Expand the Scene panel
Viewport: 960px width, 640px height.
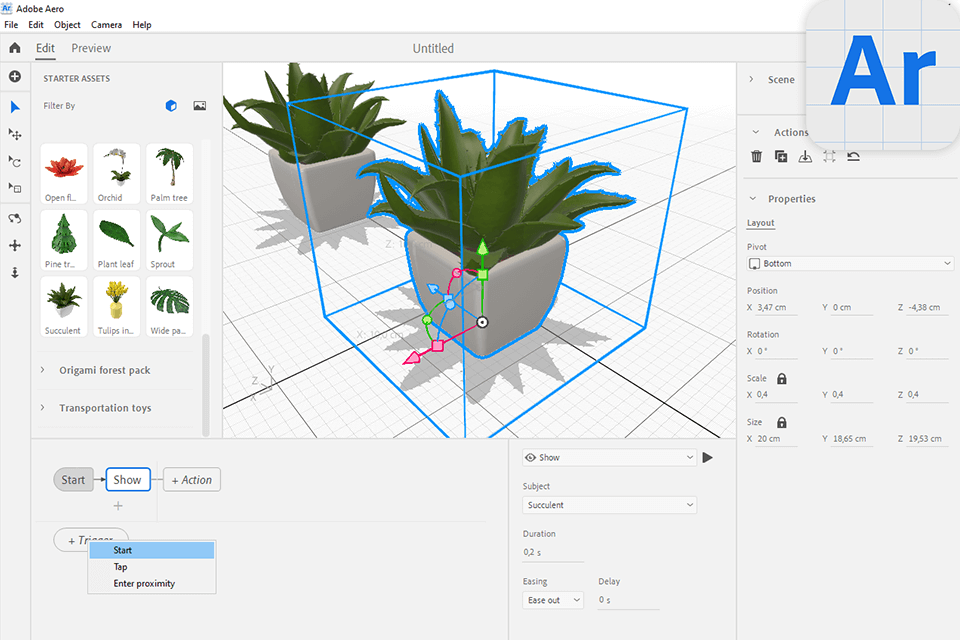[751, 79]
